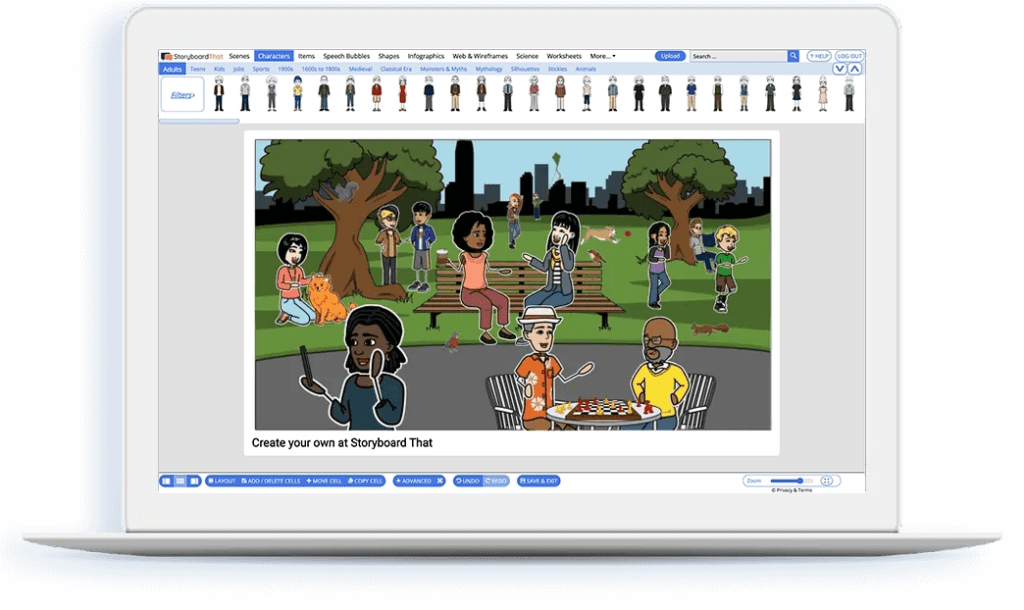The height and width of the screenshot is (610, 1024).
Task: Open the Filters panel
Action: pyautogui.click(x=182, y=95)
